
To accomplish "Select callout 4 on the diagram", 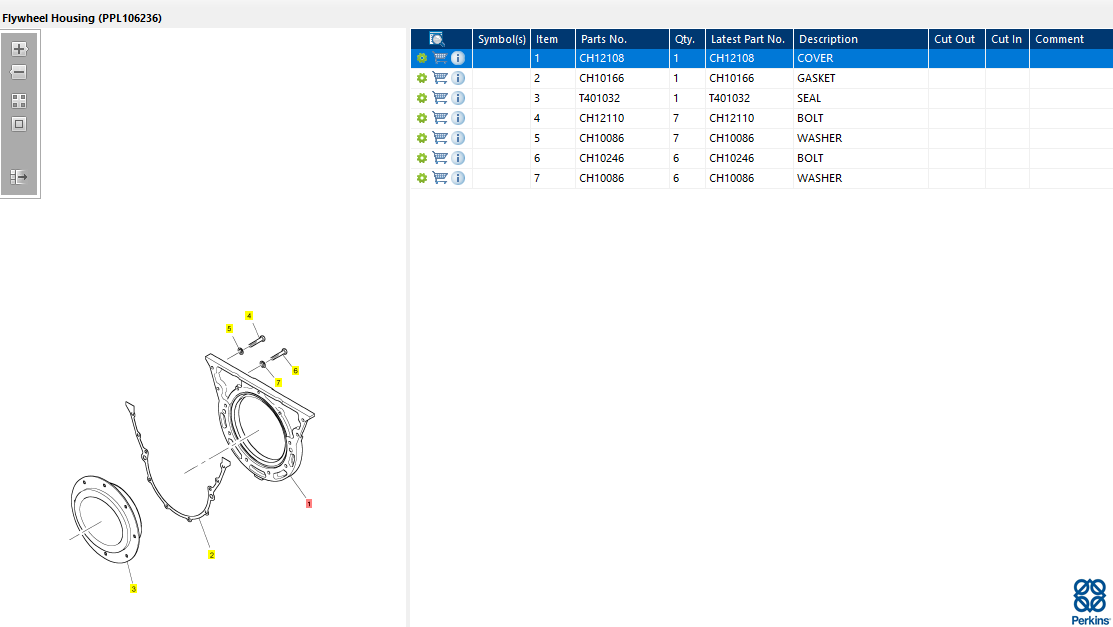I will coord(248,315).
